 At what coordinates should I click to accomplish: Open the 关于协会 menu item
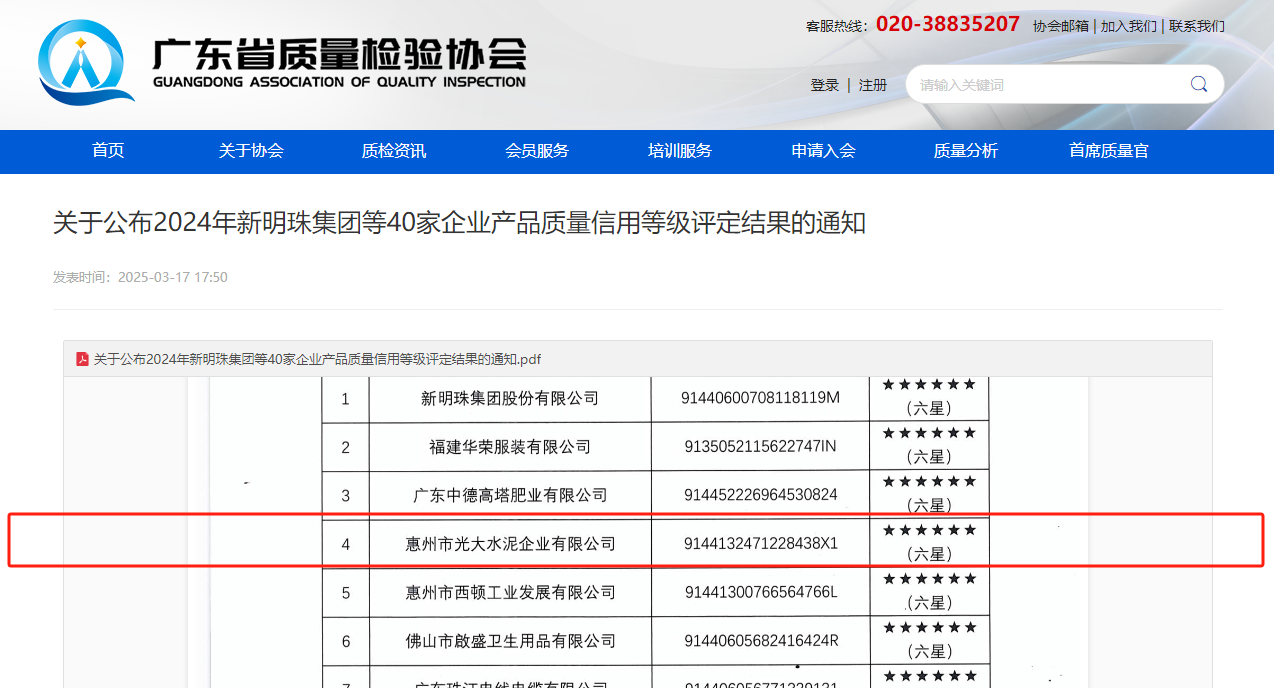(x=251, y=151)
